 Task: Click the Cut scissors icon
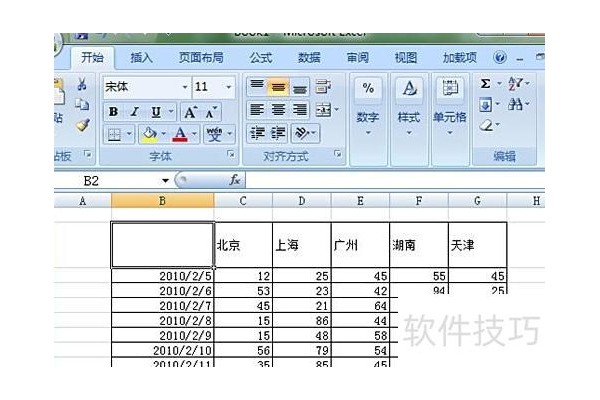coord(82,84)
